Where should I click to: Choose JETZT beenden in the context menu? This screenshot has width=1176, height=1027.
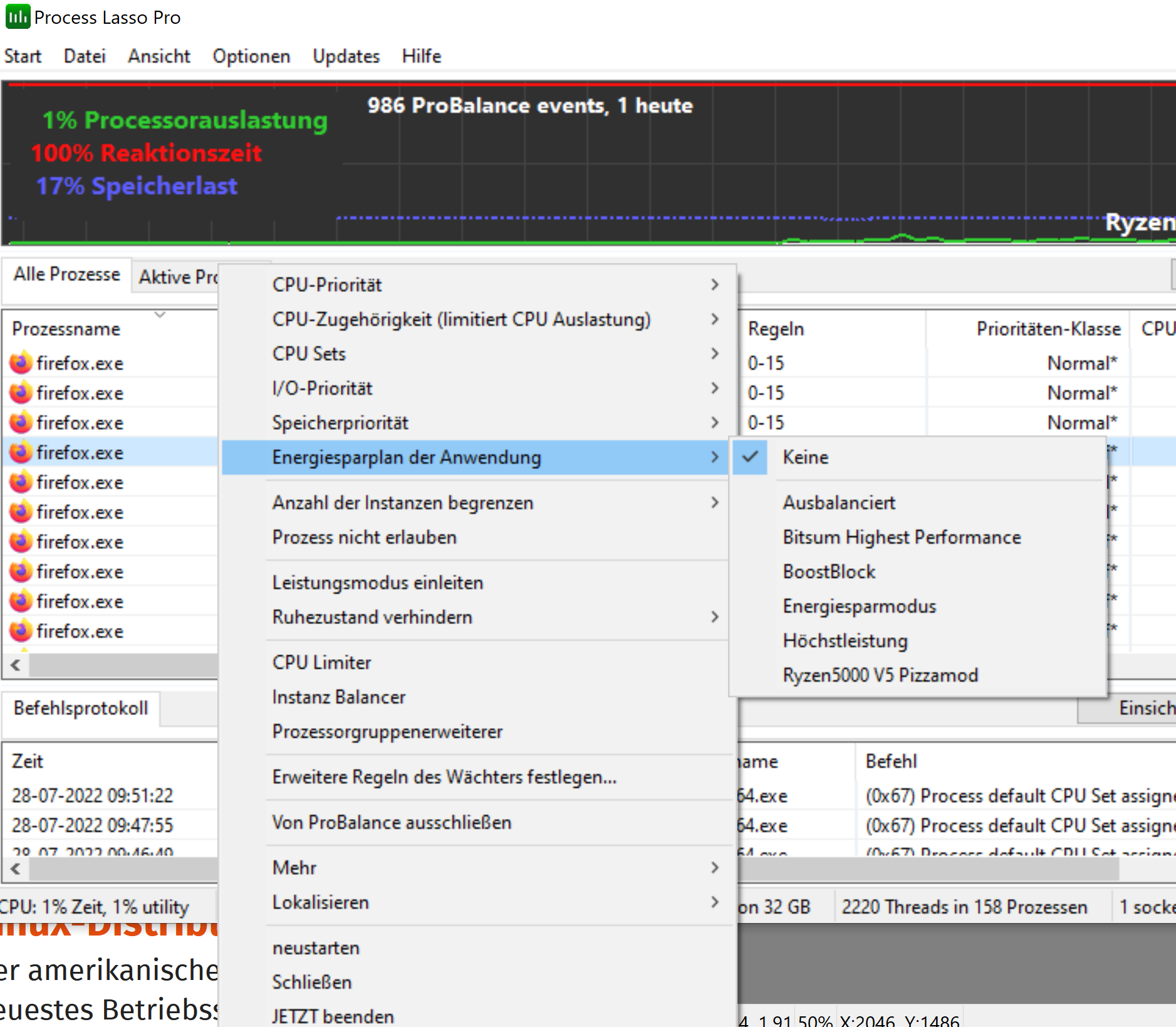point(476,1016)
